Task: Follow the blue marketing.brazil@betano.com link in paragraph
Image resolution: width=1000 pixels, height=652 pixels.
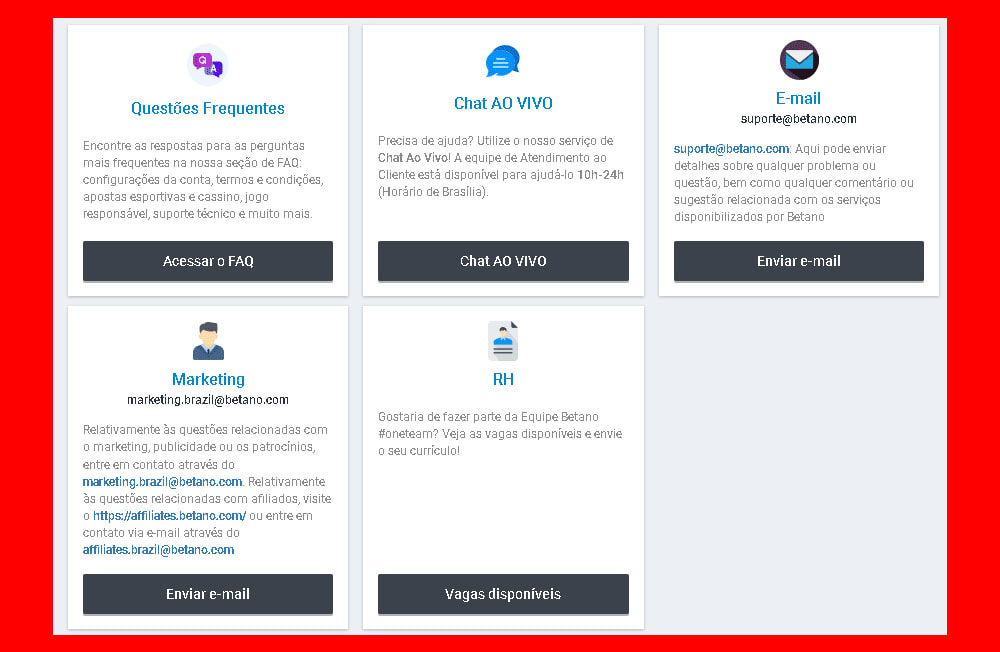Action: click(163, 482)
